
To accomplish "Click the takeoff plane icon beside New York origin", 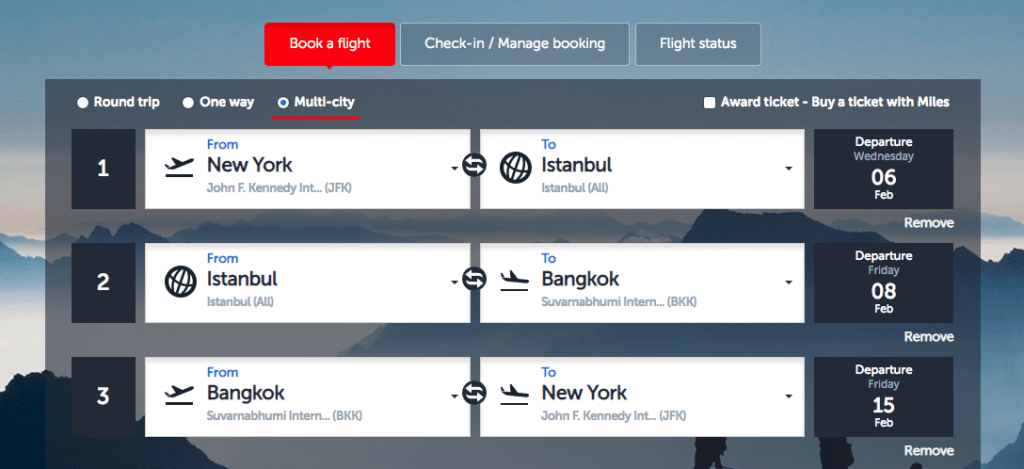I will coord(179,168).
